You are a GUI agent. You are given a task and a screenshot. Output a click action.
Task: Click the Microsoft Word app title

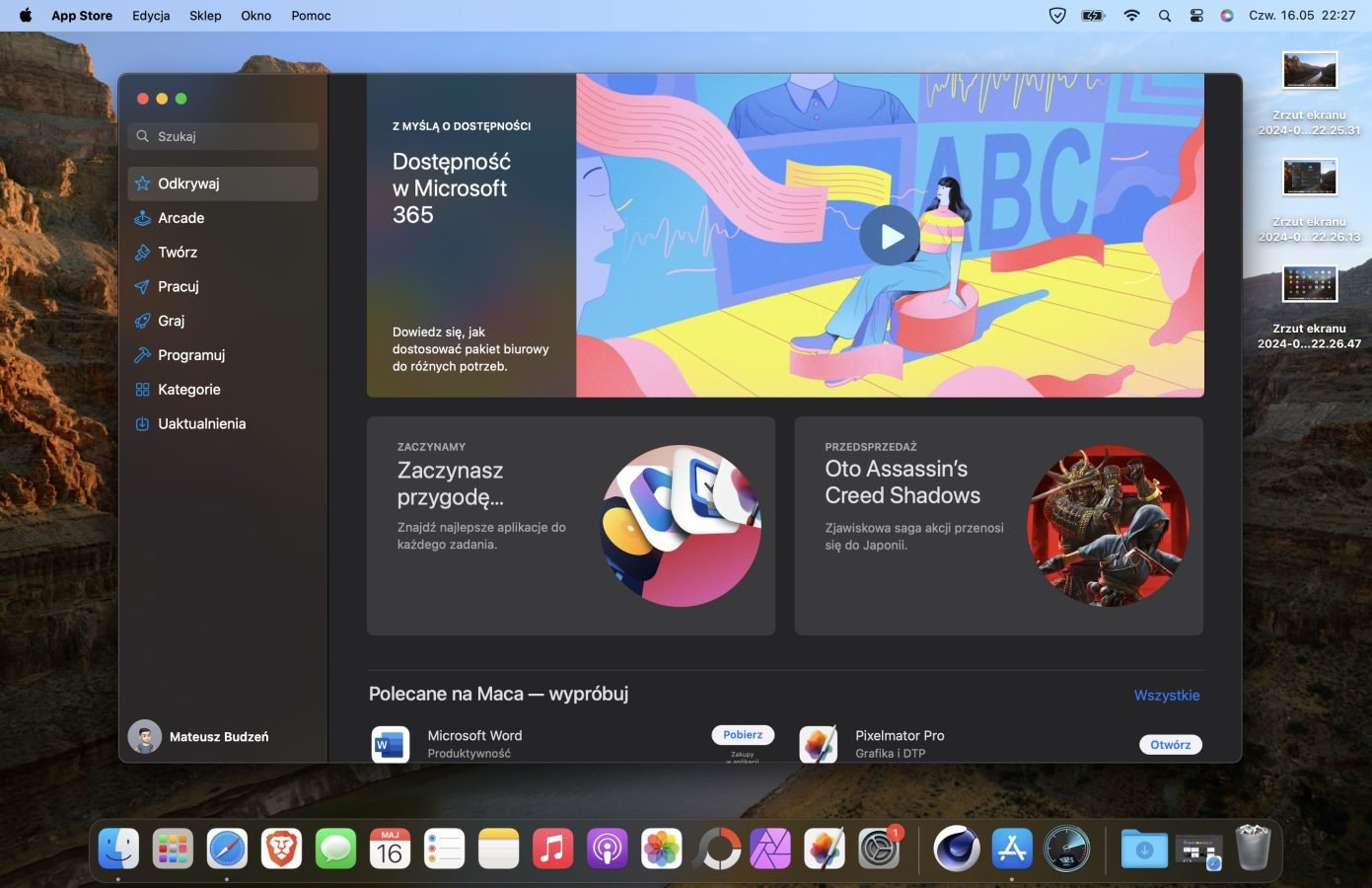click(x=474, y=736)
